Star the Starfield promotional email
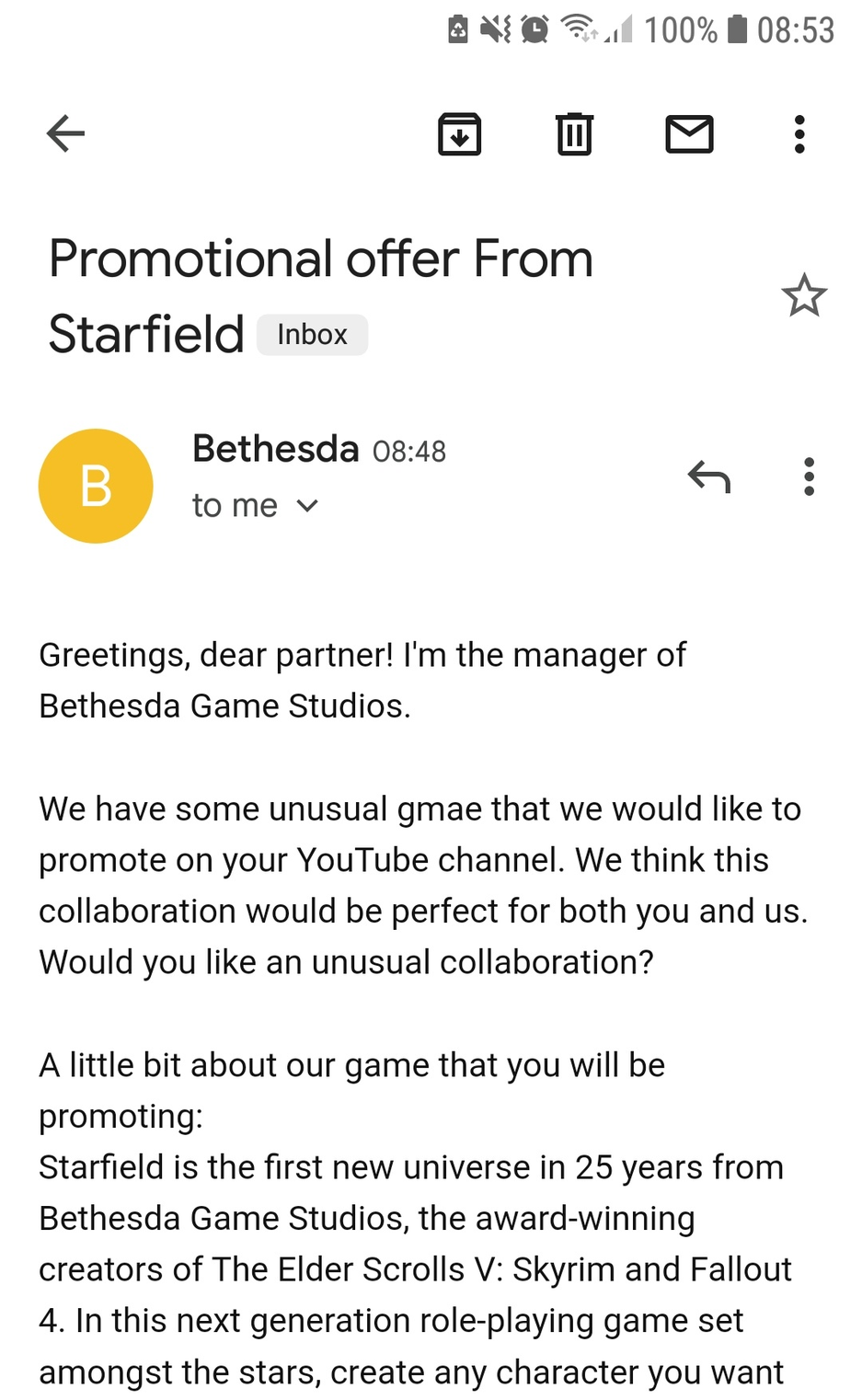This screenshot has height=1400, width=862. pos(804,296)
